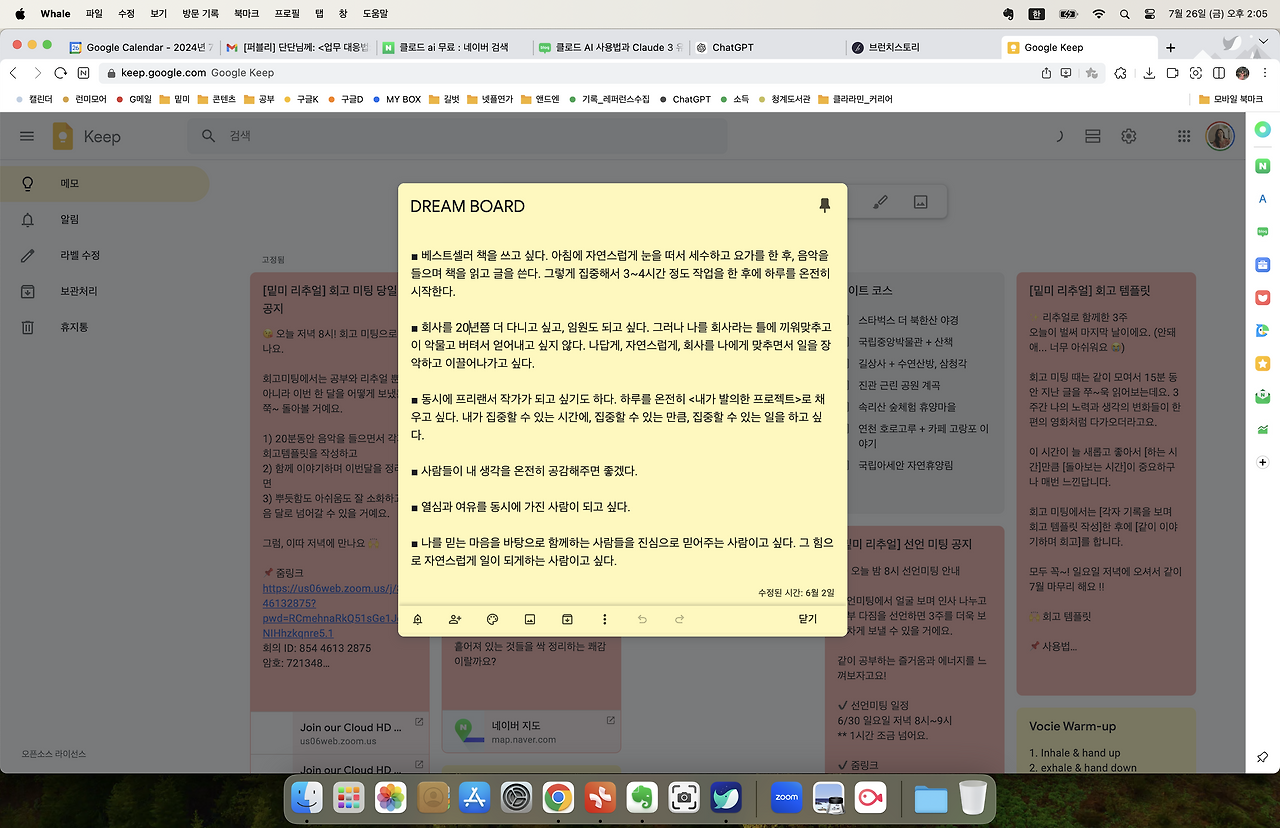Set a reminder on the DREAM BOARD note
The image size is (1280, 828).
417,619
